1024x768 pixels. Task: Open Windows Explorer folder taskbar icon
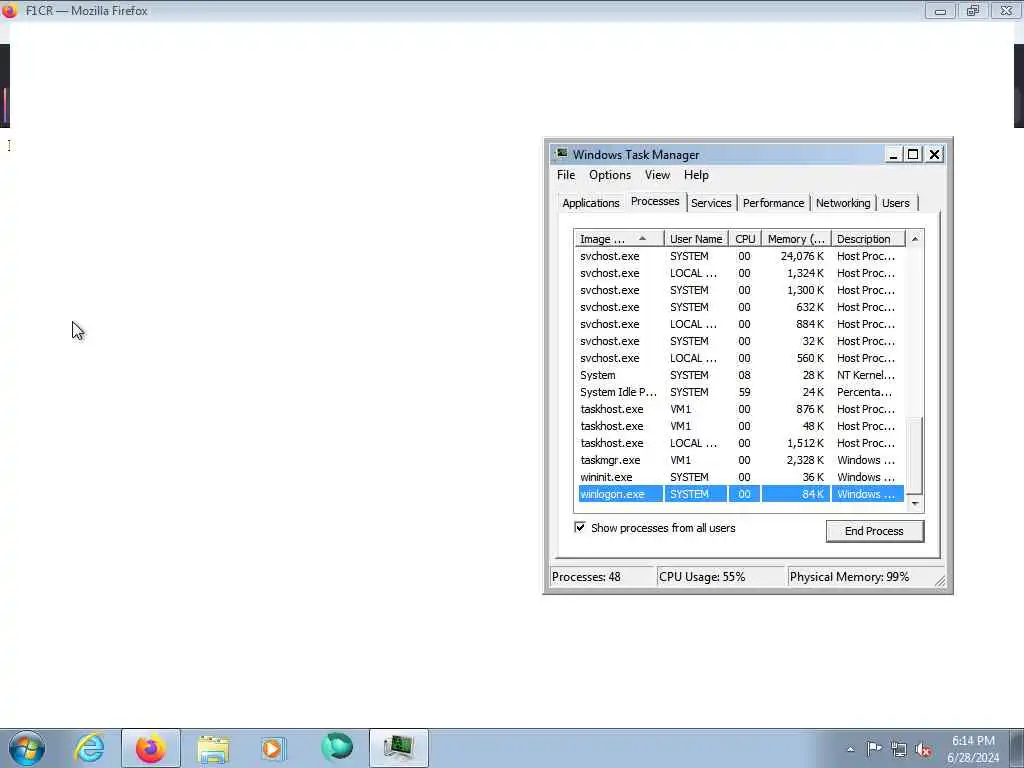click(213, 748)
